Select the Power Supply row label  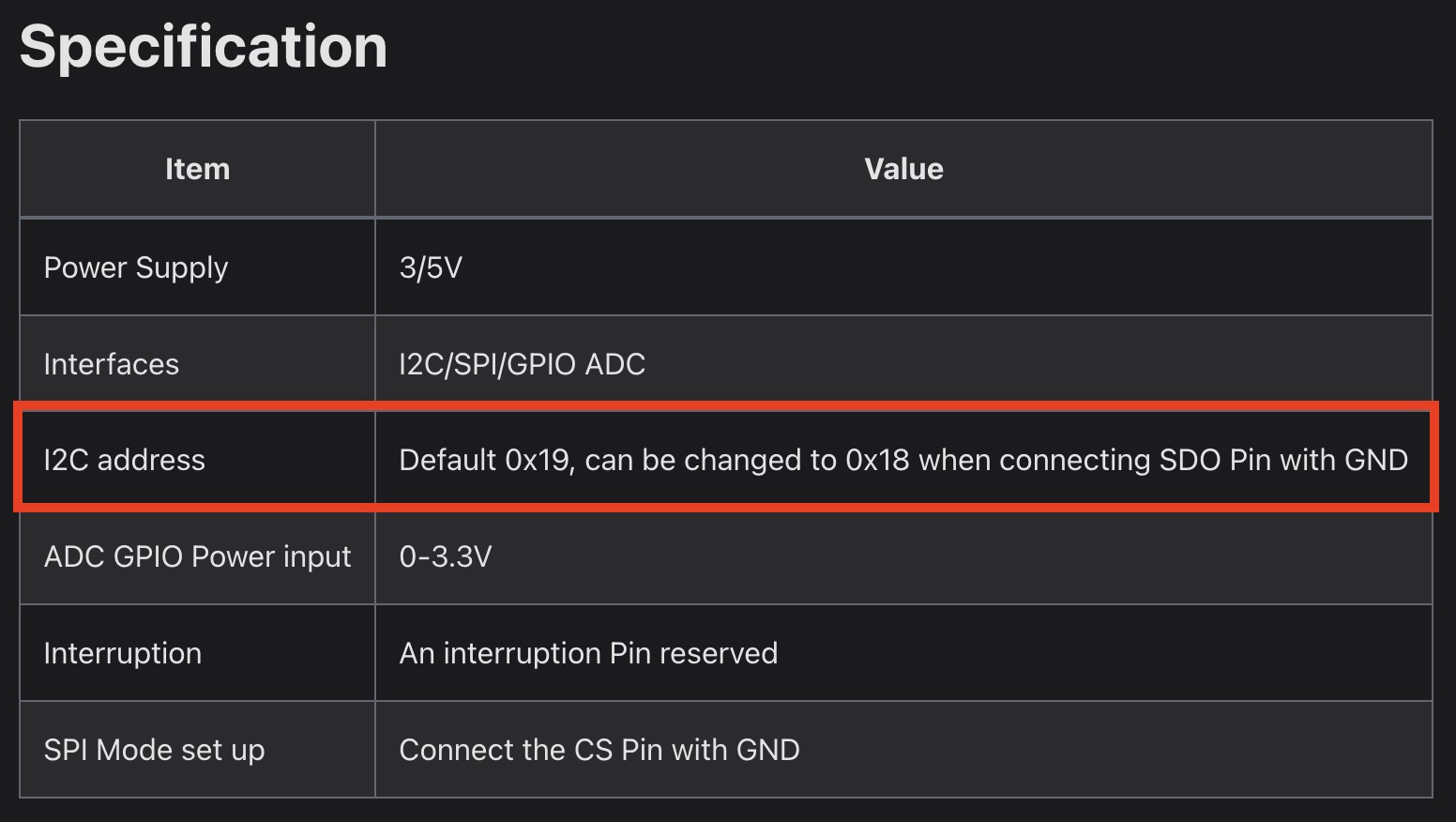[136, 267]
